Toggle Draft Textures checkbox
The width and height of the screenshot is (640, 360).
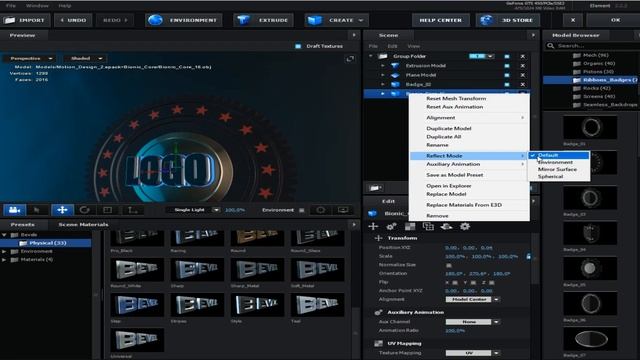point(298,46)
